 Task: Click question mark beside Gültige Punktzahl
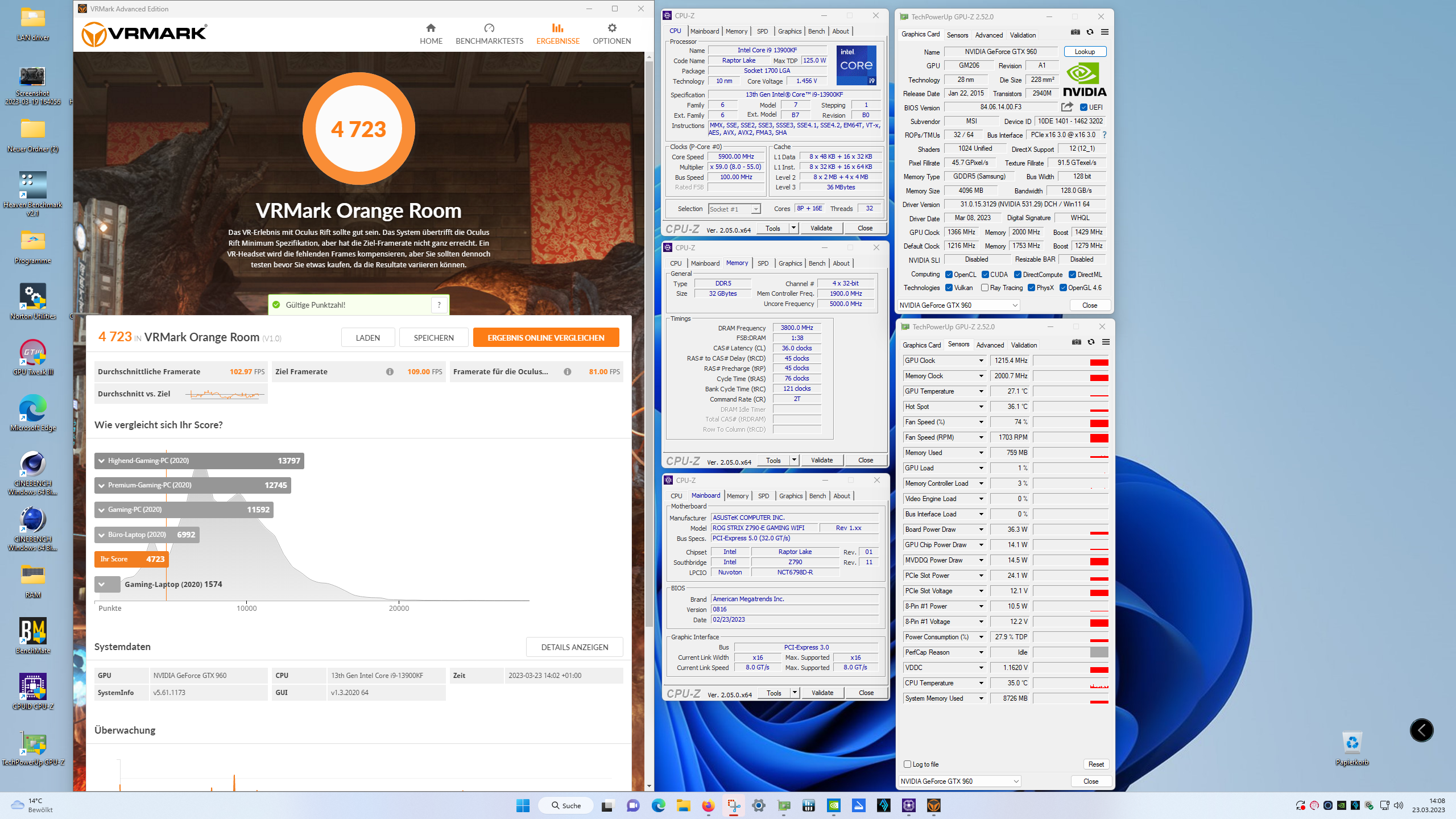tap(439, 305)
